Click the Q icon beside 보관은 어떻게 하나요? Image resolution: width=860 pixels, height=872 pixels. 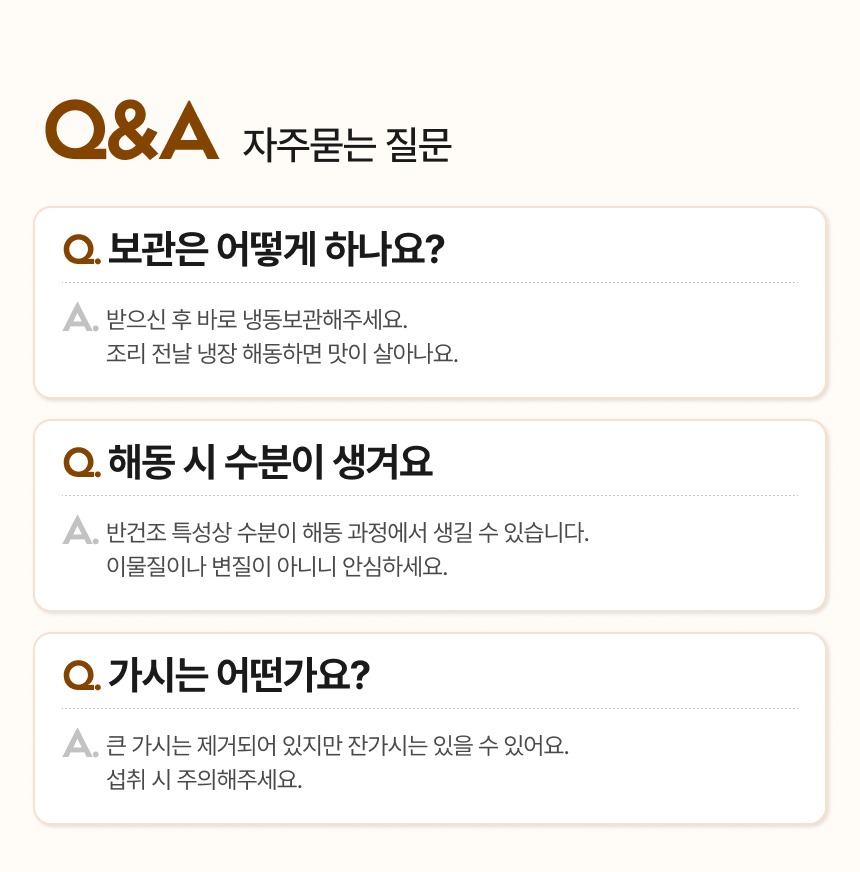tap(81, 249)
